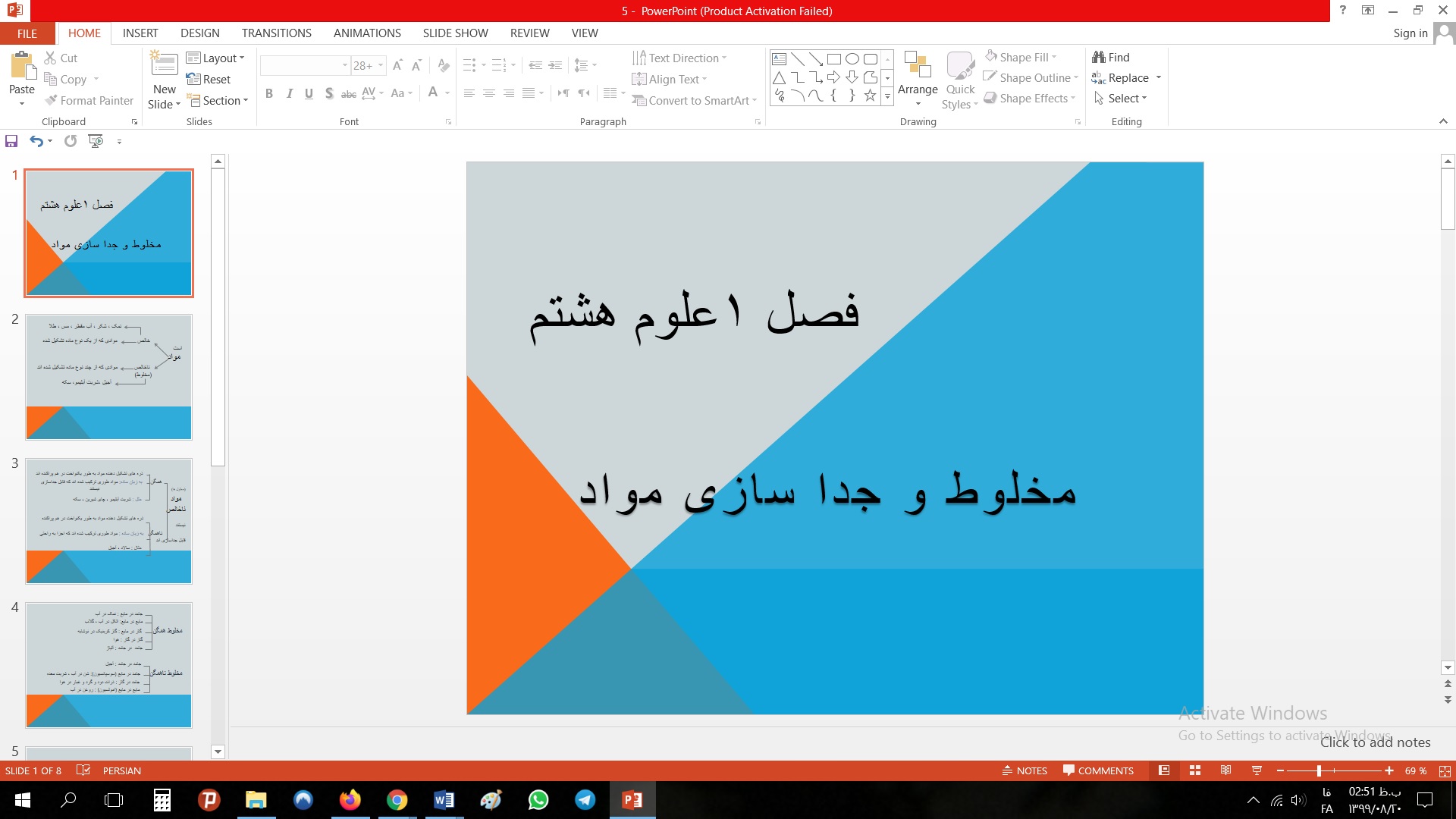
Task: Click the Format Painter icon
Action: [52, 100]
